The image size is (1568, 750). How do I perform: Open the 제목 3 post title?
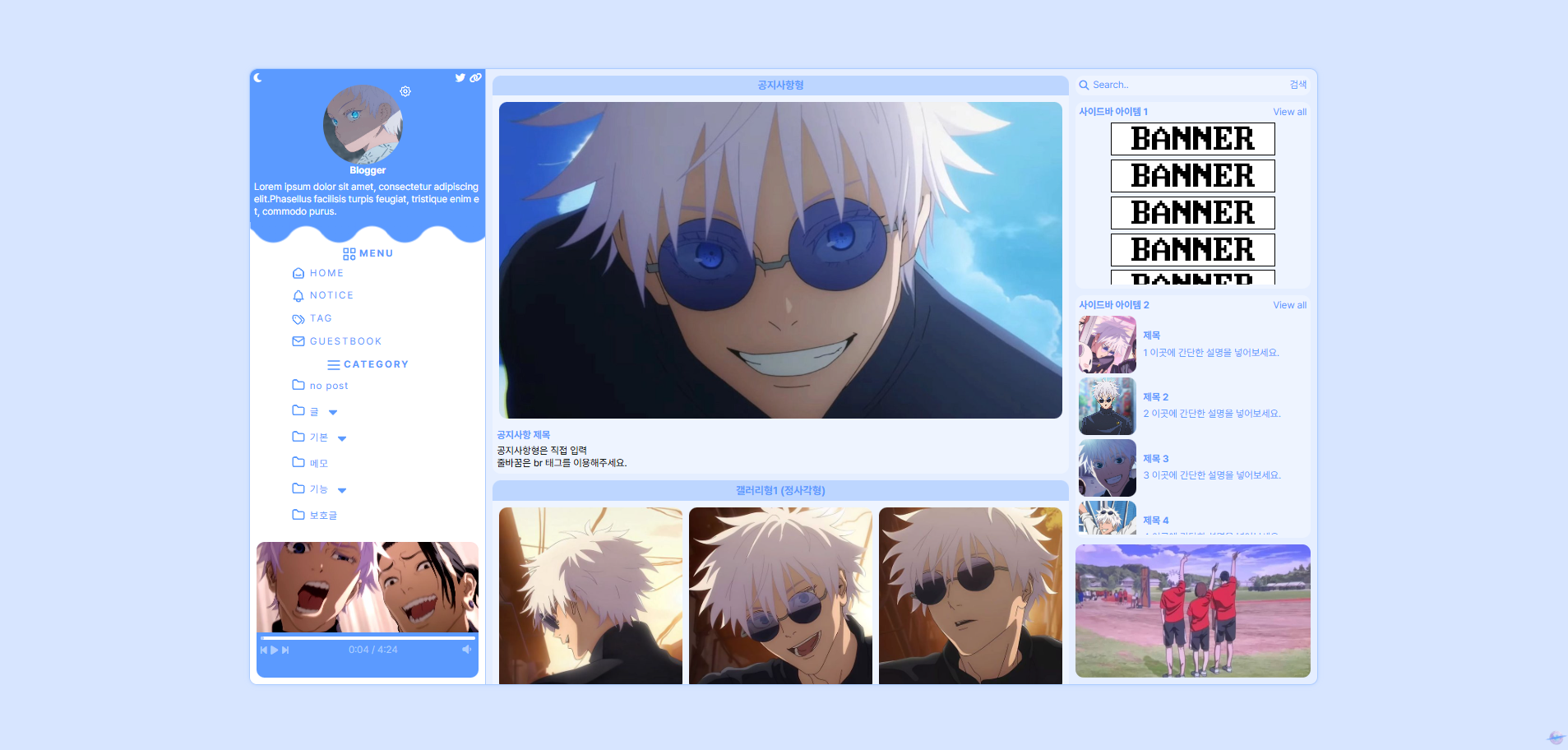(1155, 459)
